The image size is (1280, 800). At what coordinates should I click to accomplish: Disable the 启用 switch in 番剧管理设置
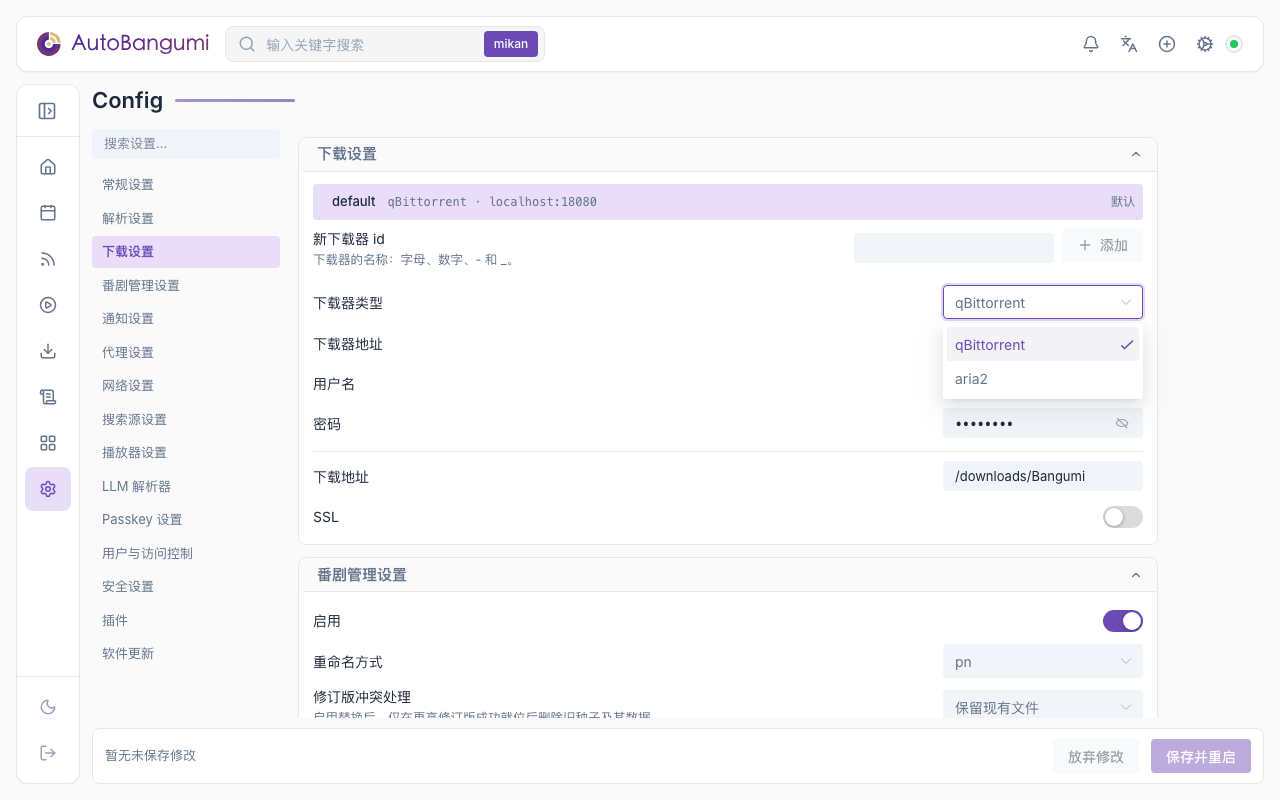pyautogui.click(x=1122, y=621)
